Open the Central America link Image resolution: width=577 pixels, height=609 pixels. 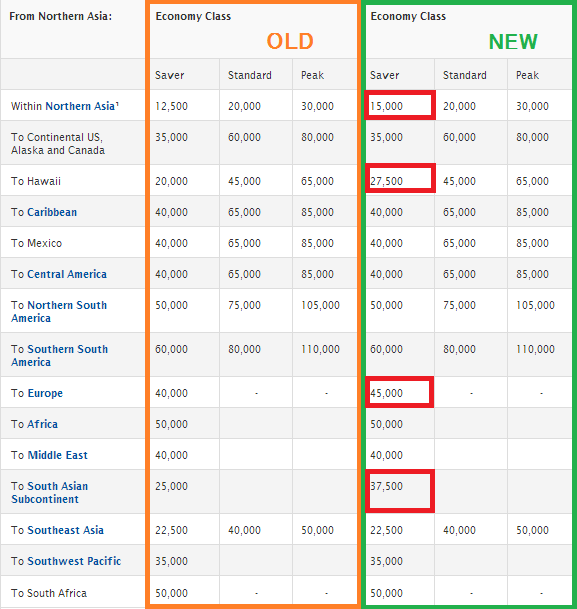(67, 274)
